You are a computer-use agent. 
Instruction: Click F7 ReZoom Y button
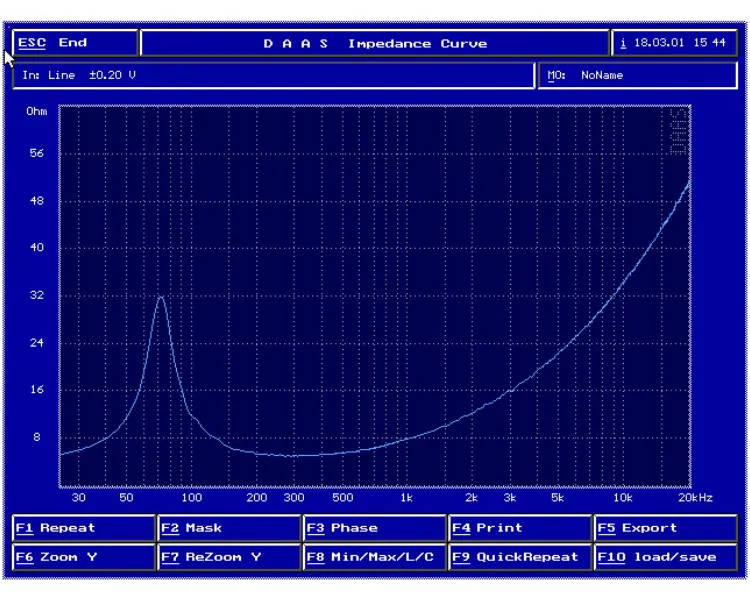point(229,557)
